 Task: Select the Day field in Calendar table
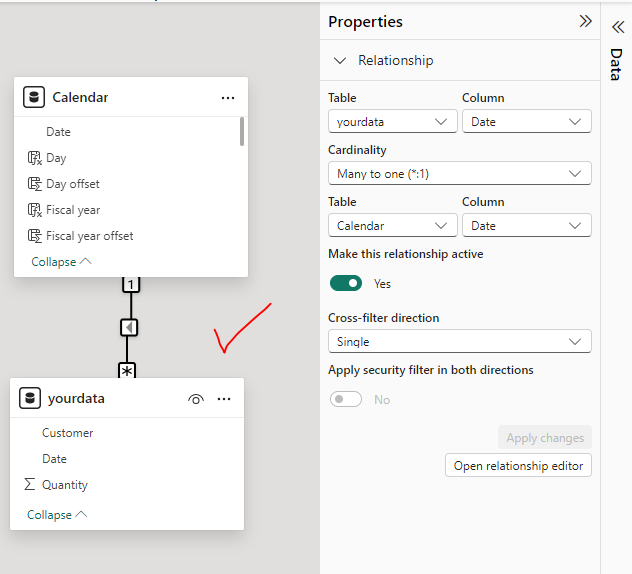coord(56,158)
